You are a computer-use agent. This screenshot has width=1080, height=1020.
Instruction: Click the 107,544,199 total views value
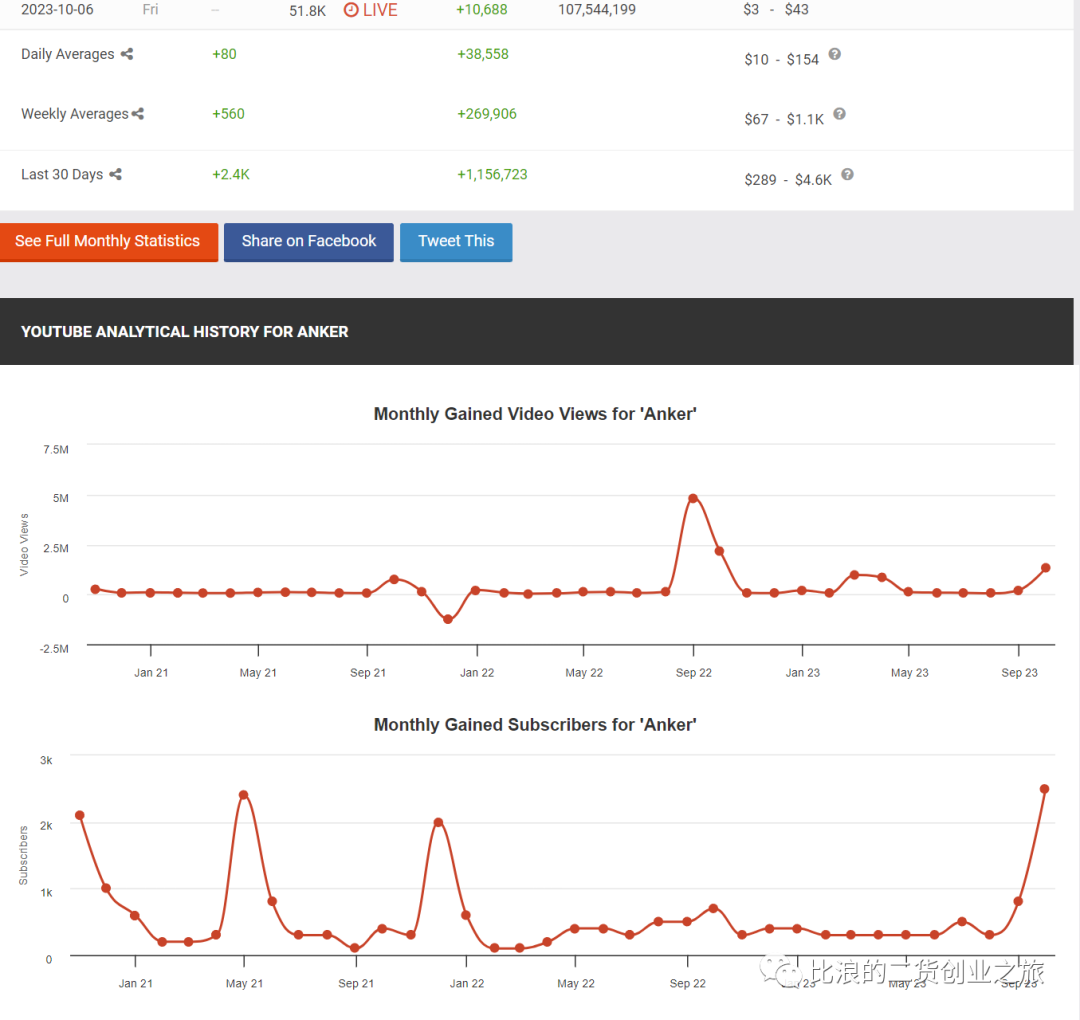pyautogui.click(x=596, y=10)
